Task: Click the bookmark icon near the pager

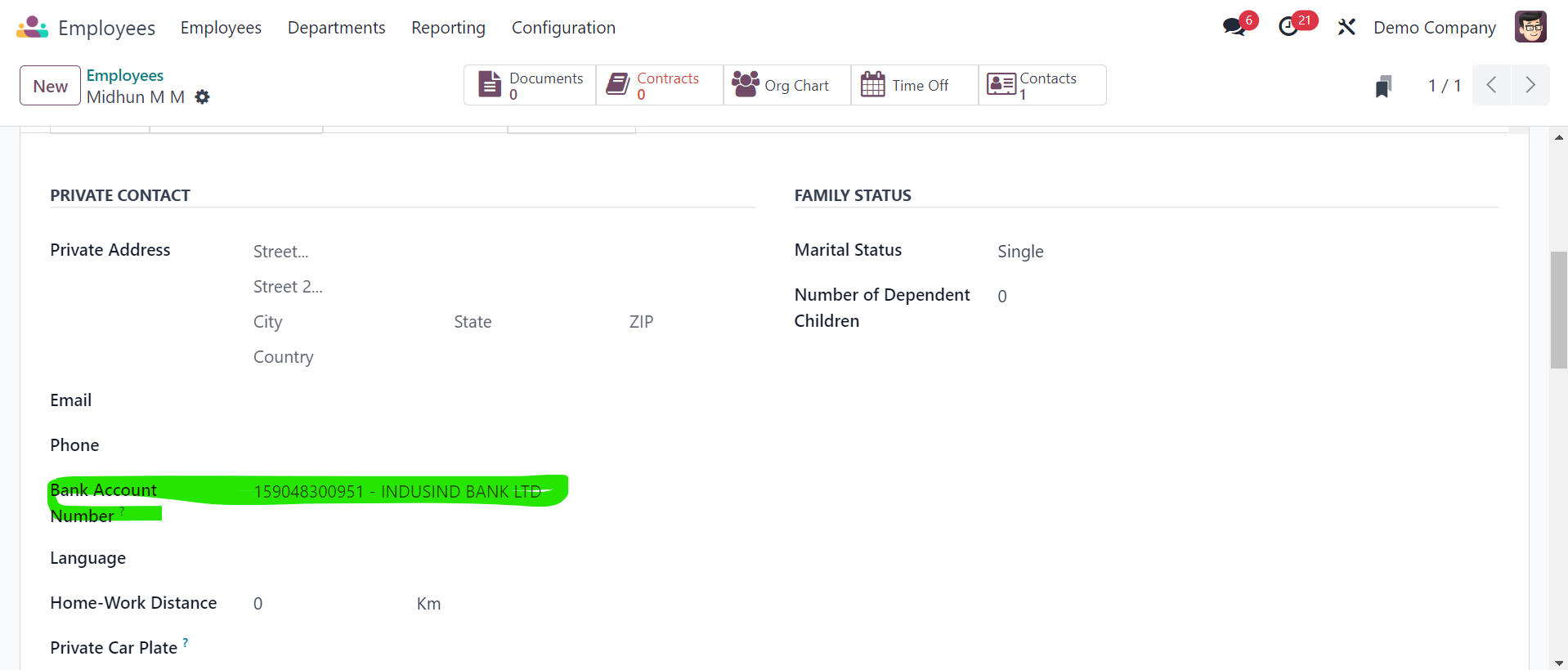Action: point(1383,86)
